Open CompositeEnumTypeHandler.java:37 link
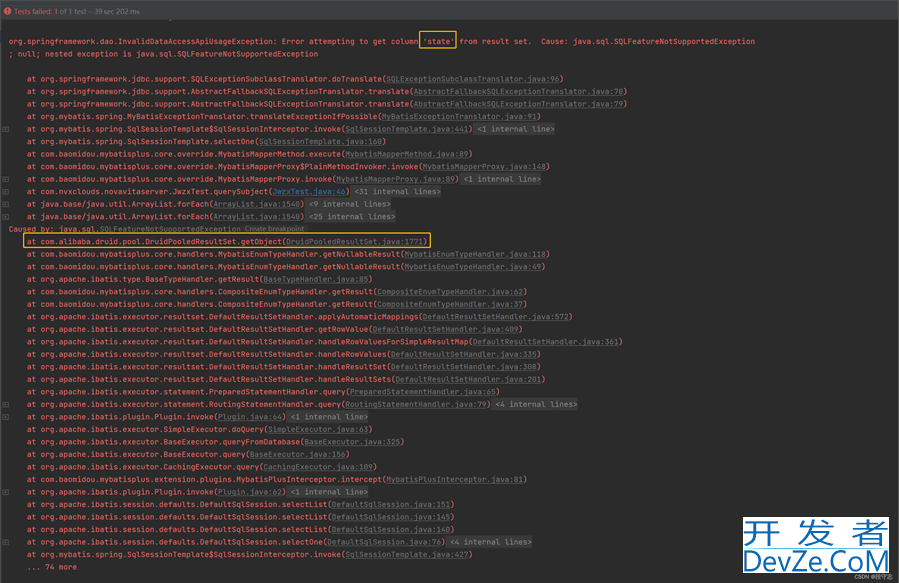Viewport: 899px width, 583px height. [450, 304]
